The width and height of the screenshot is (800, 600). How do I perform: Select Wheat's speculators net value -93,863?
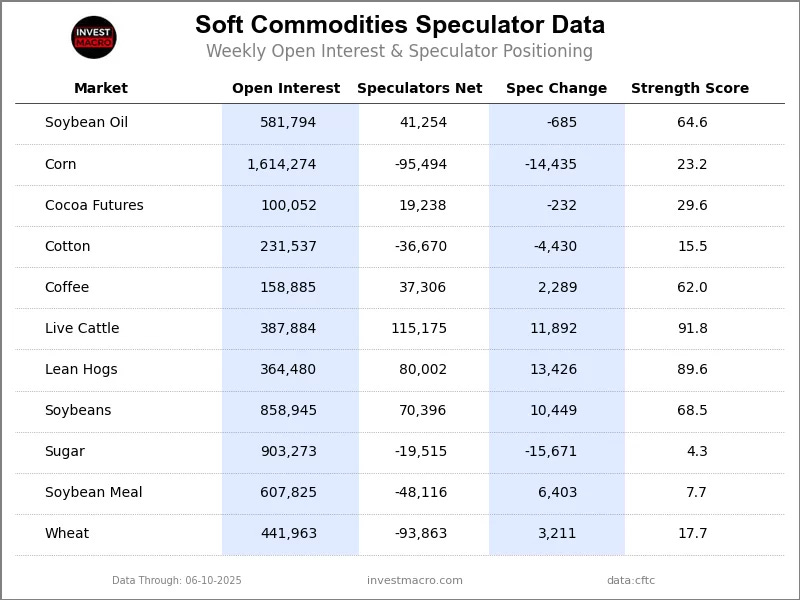[x=421, y=533]
